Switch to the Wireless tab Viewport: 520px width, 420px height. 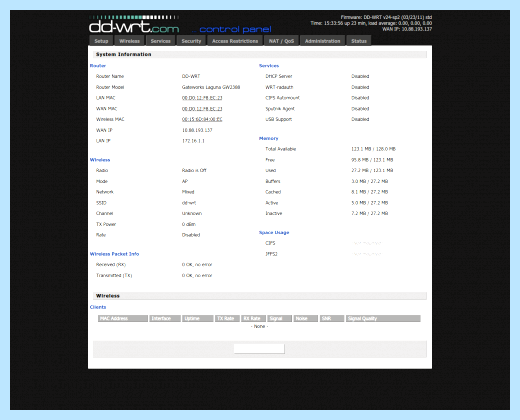(x=129, y=41)
